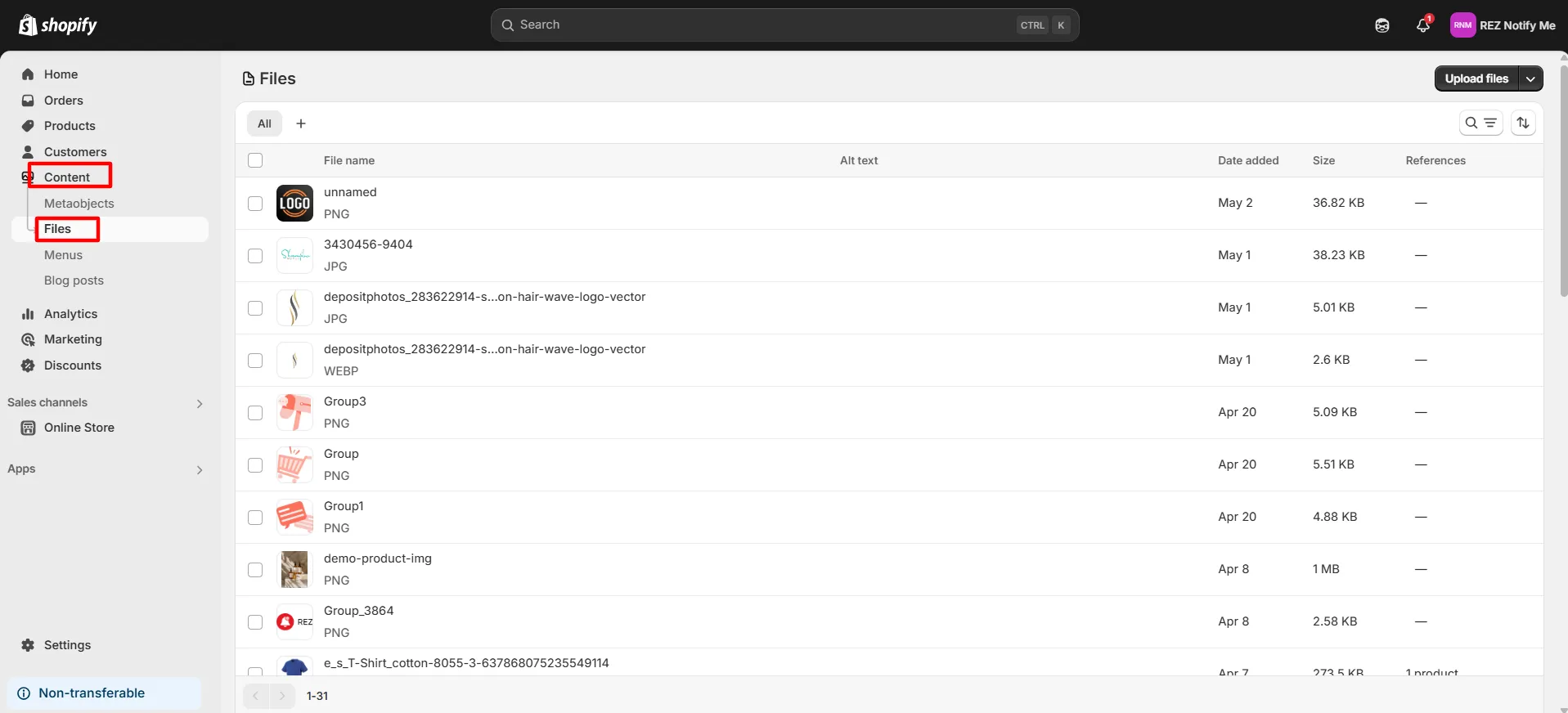Select the All tab

[x=264, y=123]
